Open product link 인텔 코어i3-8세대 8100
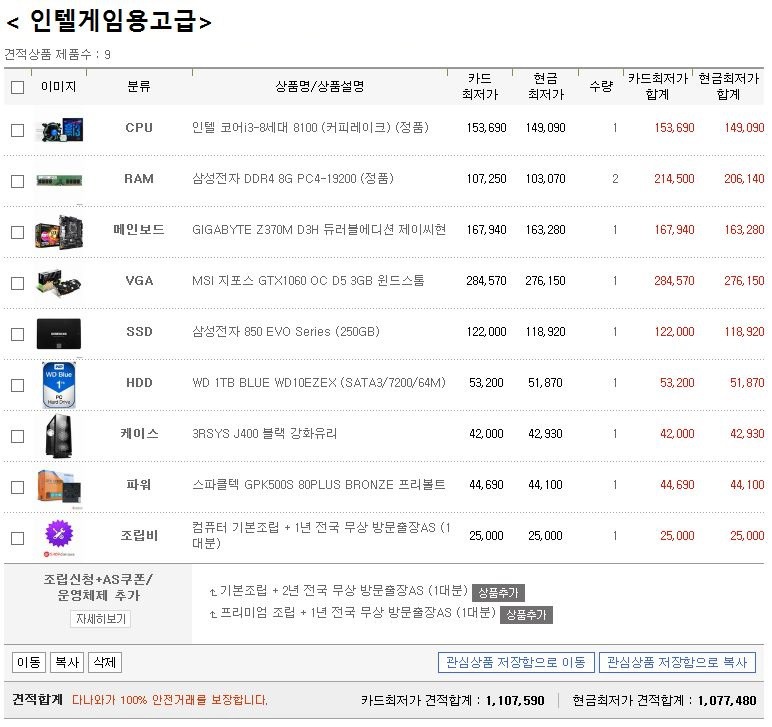This screenshot has width=772, height=727. [310, 128]
